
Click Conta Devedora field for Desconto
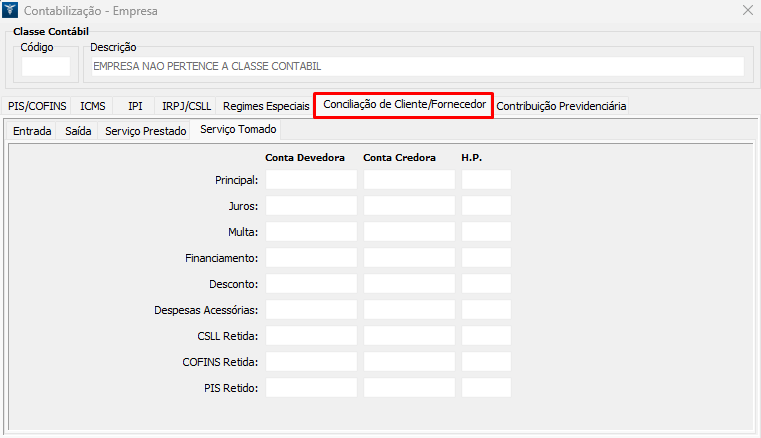coord(311,284)
